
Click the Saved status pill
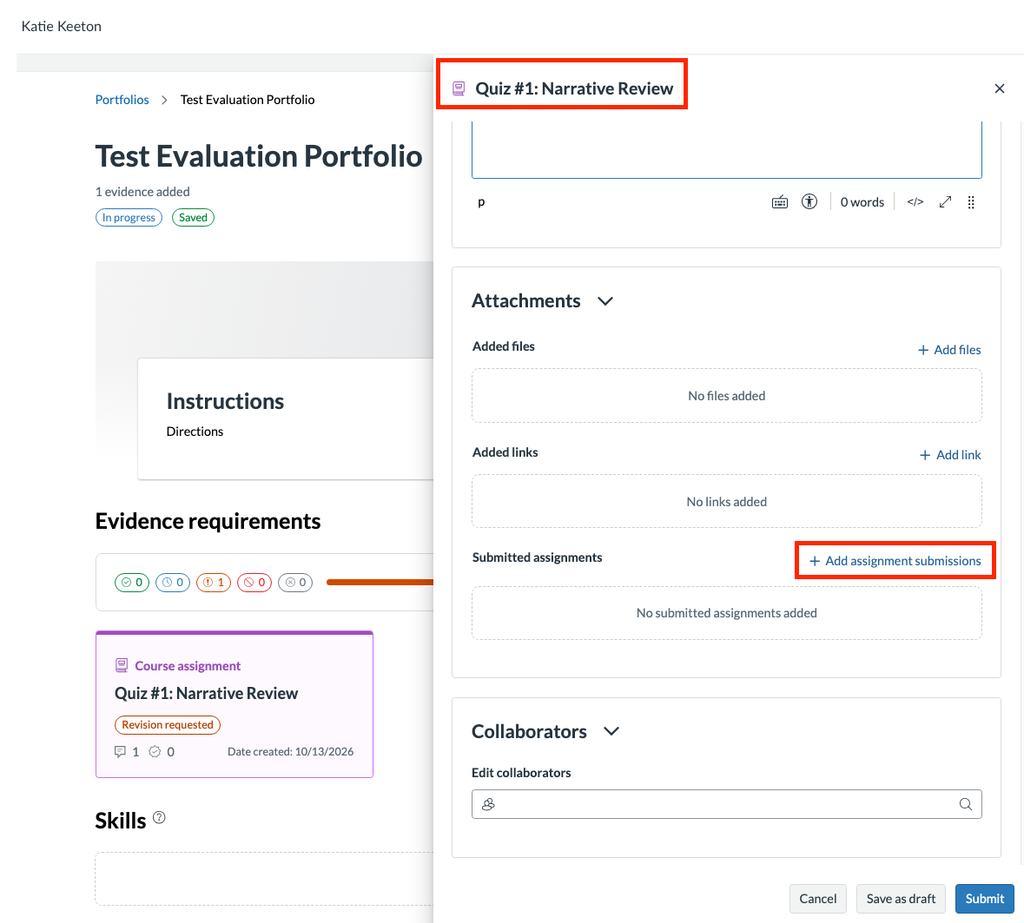[x=193, y=218]
